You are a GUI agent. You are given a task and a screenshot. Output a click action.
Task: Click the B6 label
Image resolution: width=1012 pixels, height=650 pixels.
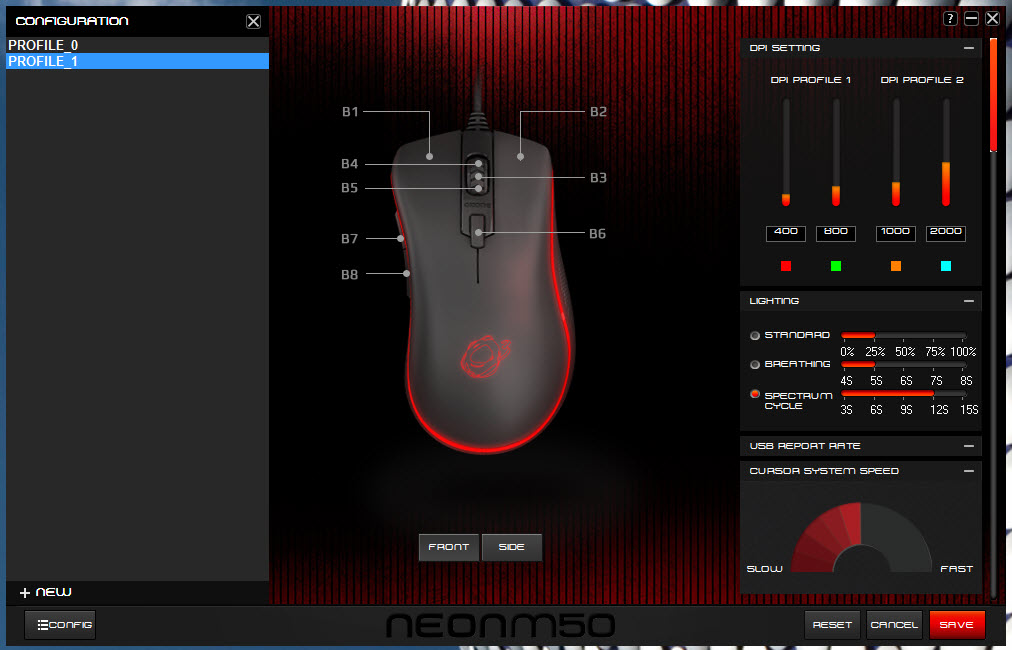598,234
